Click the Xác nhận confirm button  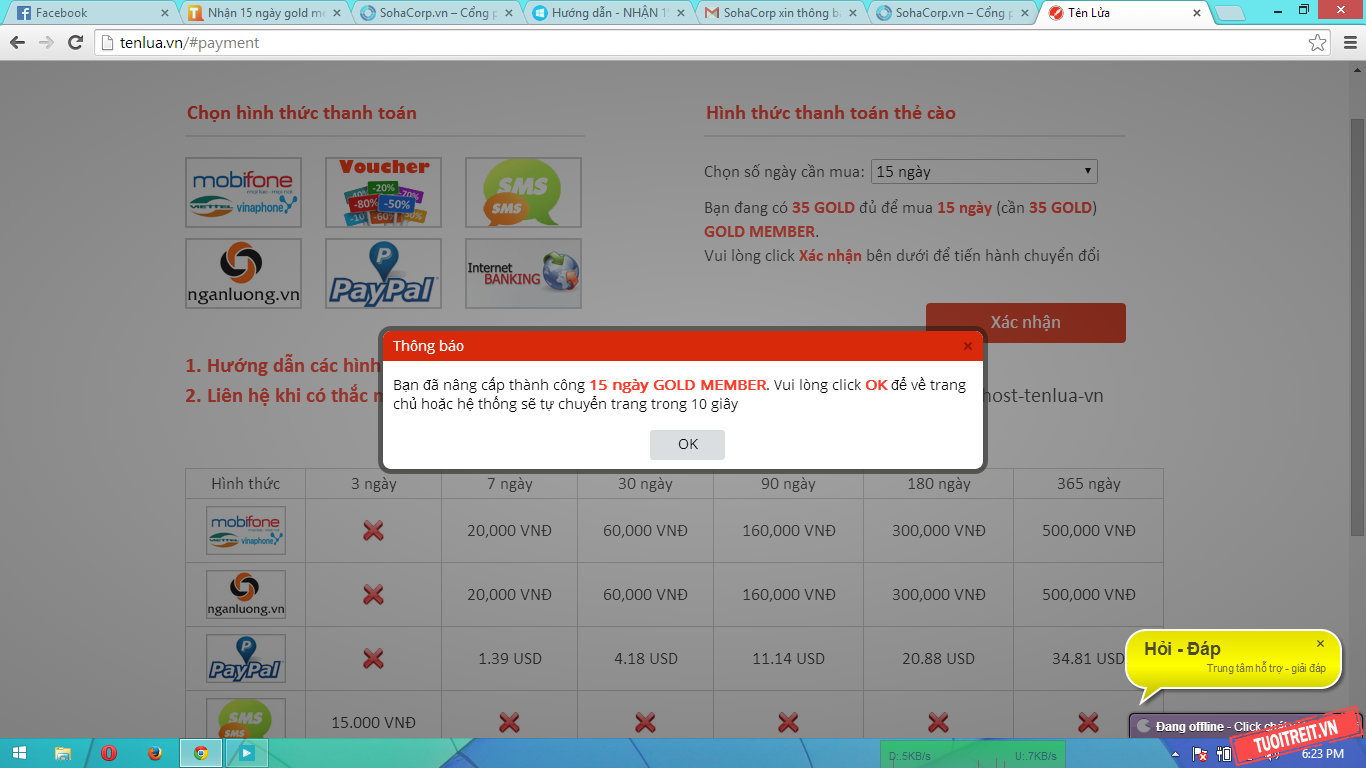click(1025, 323)
